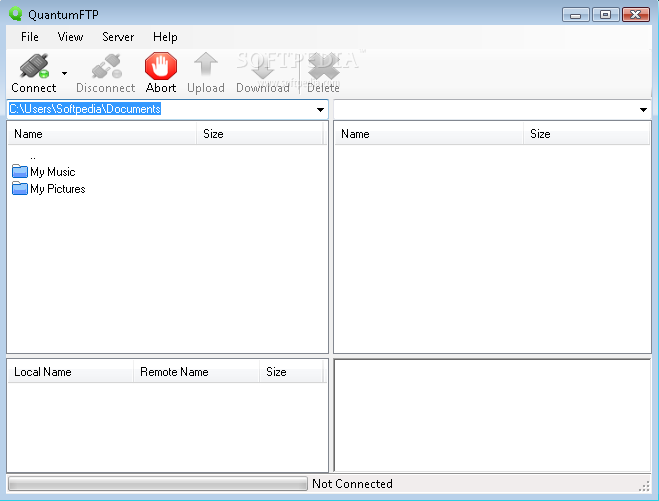Click the Local Name queue column header

71,372
